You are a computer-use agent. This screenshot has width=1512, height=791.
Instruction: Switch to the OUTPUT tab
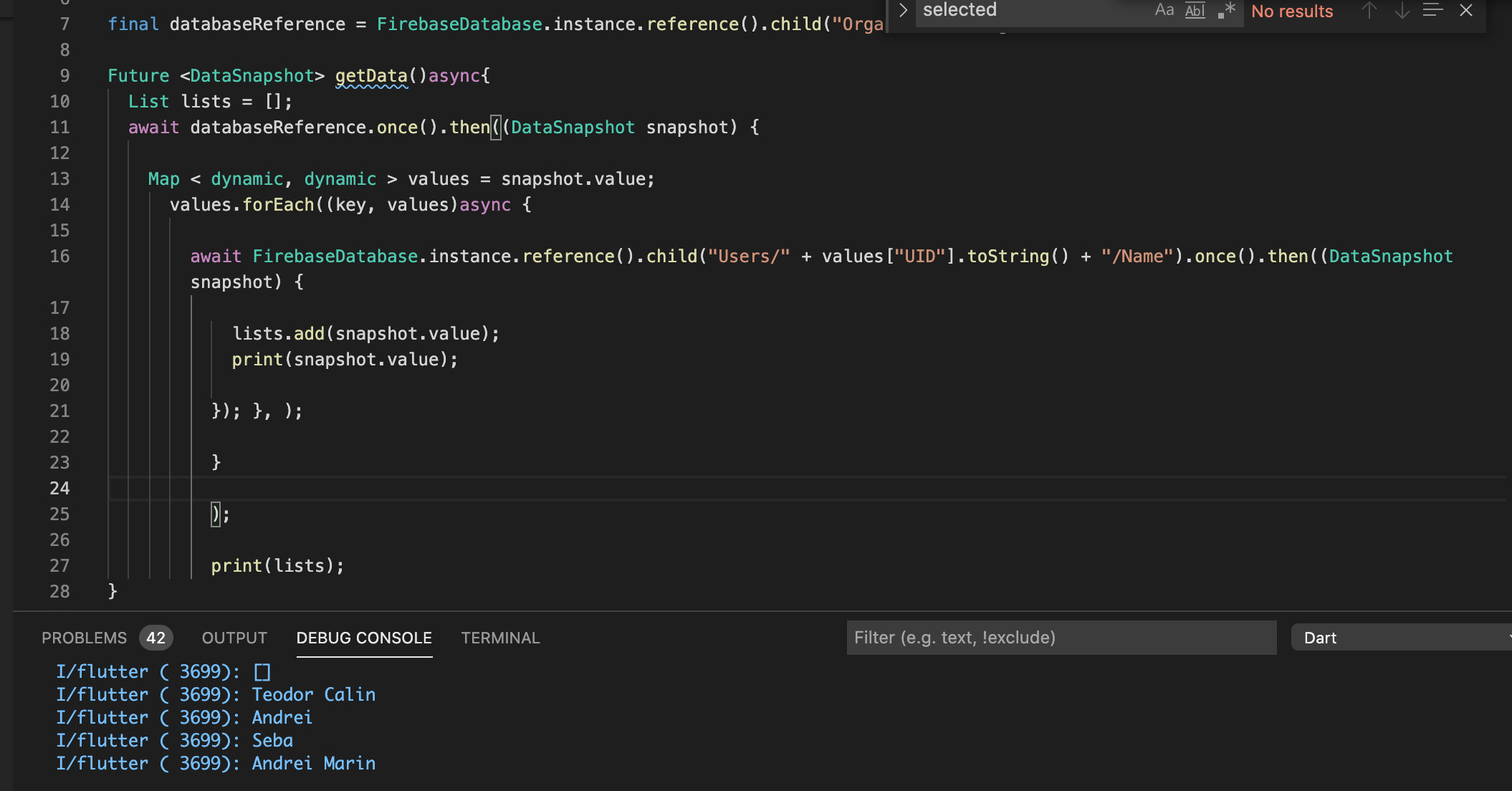(x=234, y=638)
